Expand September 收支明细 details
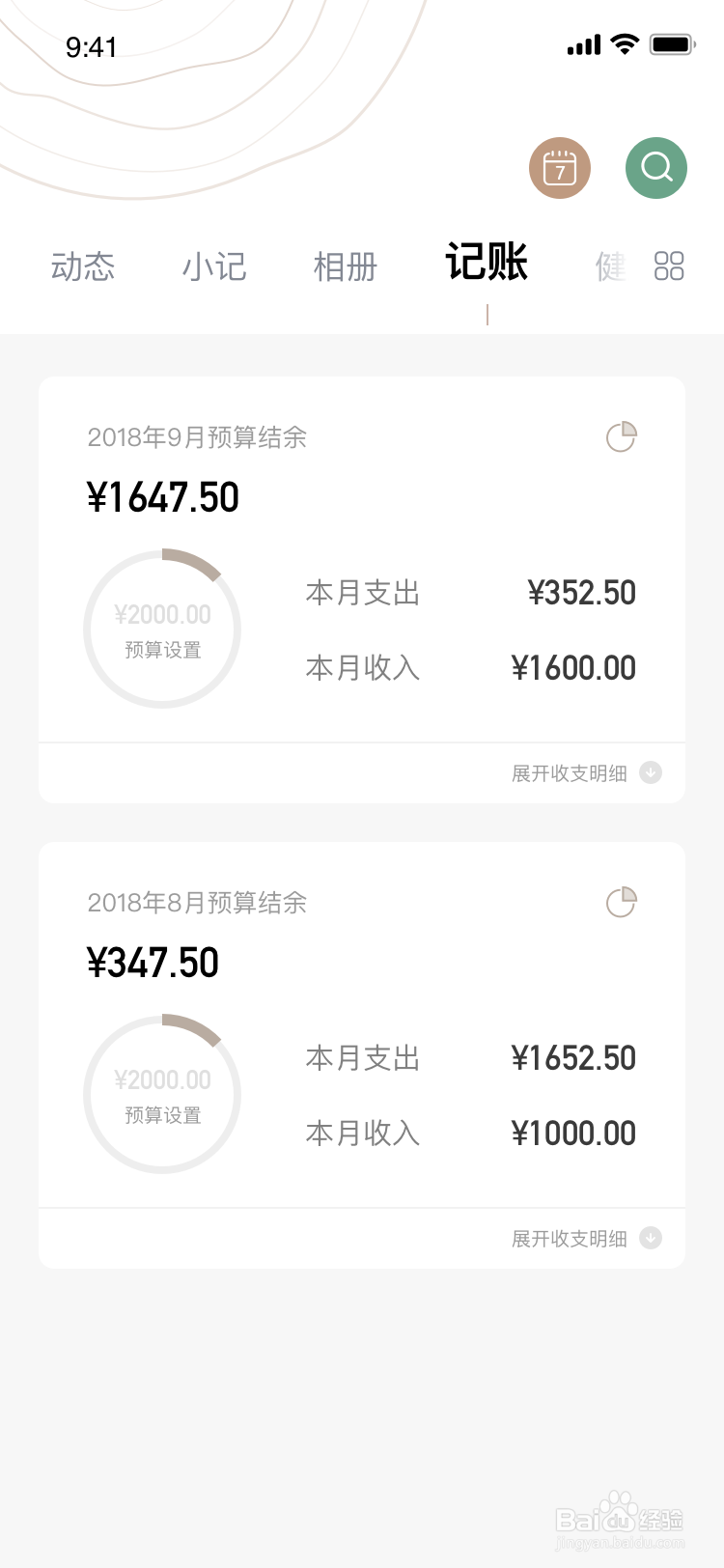This screenshot has width=724, height=1568. [x=570, y=773]
